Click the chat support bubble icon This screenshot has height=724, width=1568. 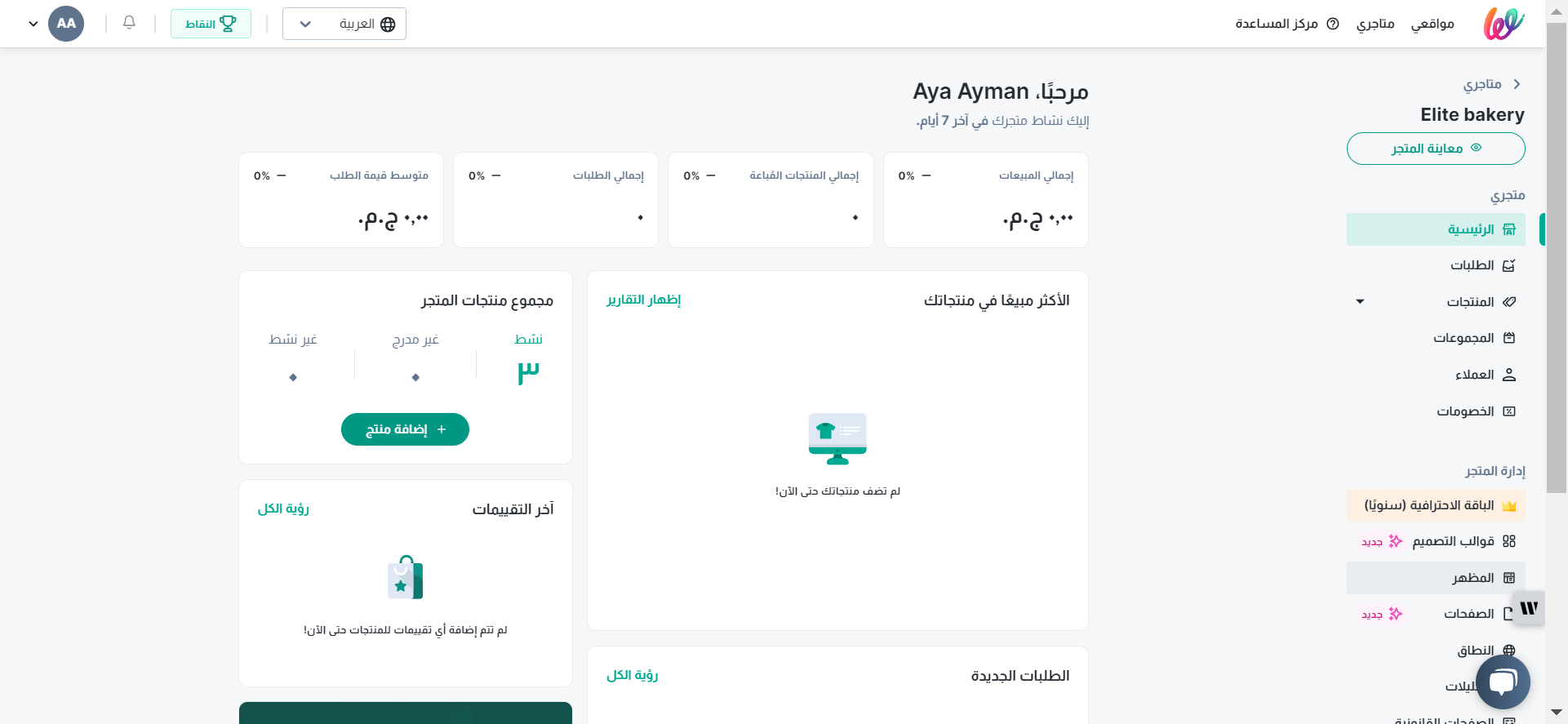(x=1503, y=682)
